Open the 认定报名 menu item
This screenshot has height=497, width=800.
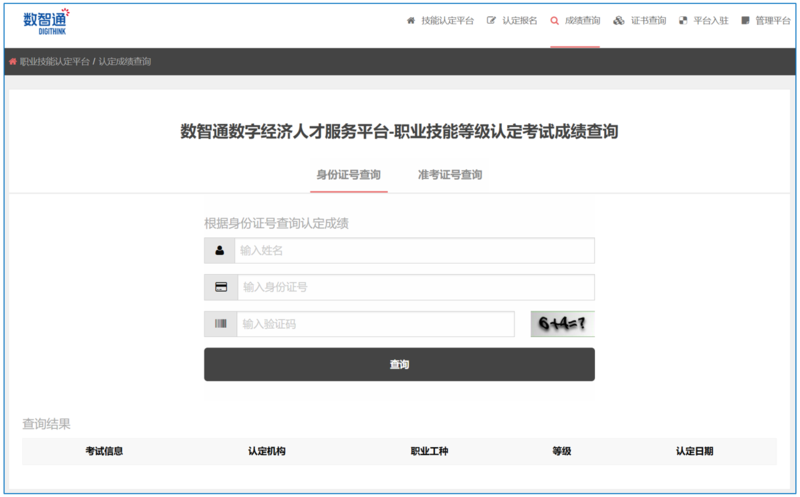[519, 20]
